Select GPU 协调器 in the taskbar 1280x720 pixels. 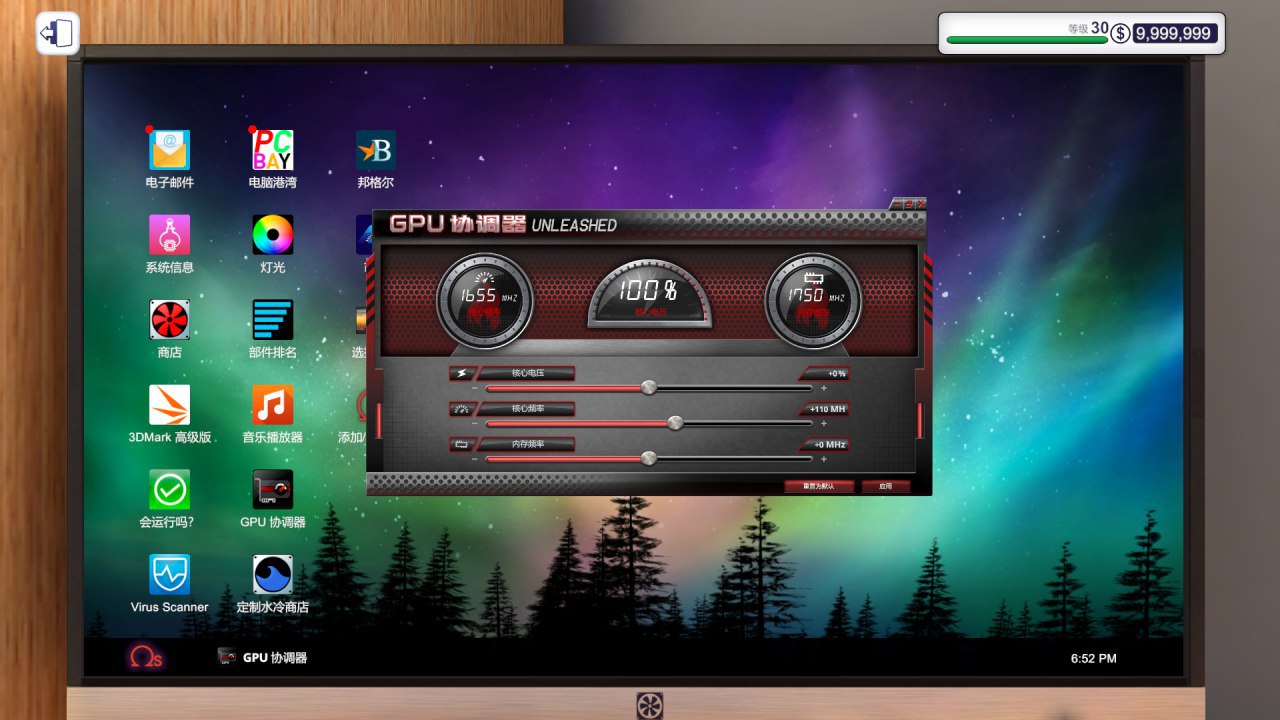tap(262, 657)
